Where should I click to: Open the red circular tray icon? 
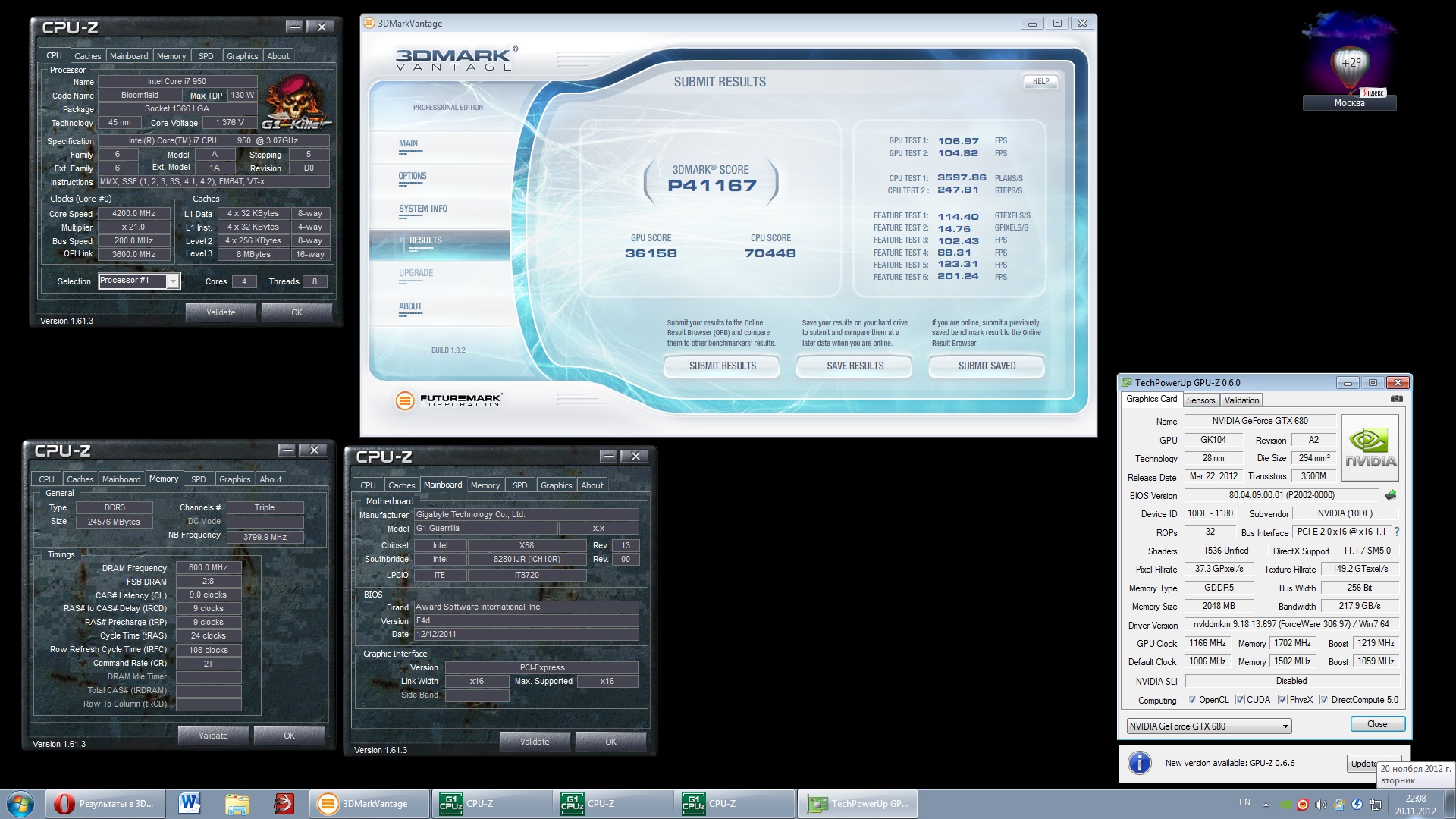(1303, 805)
